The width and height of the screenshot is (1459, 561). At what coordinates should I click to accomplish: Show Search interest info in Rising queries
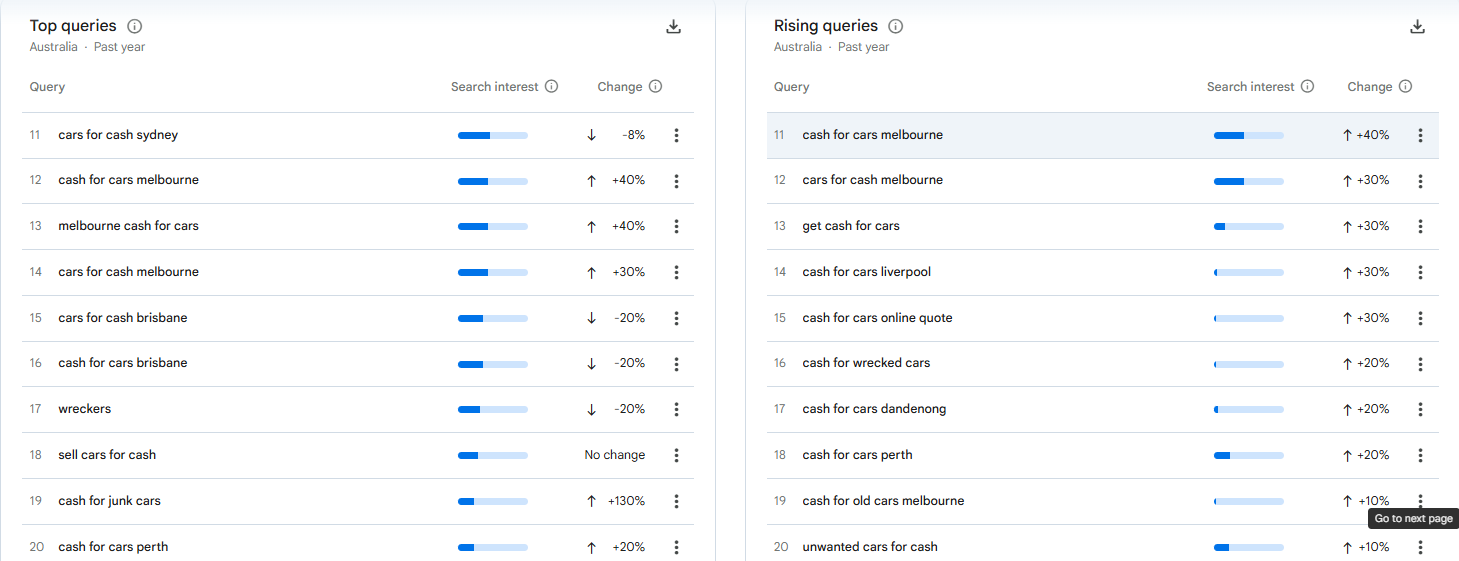click(x=1307, y=86)
